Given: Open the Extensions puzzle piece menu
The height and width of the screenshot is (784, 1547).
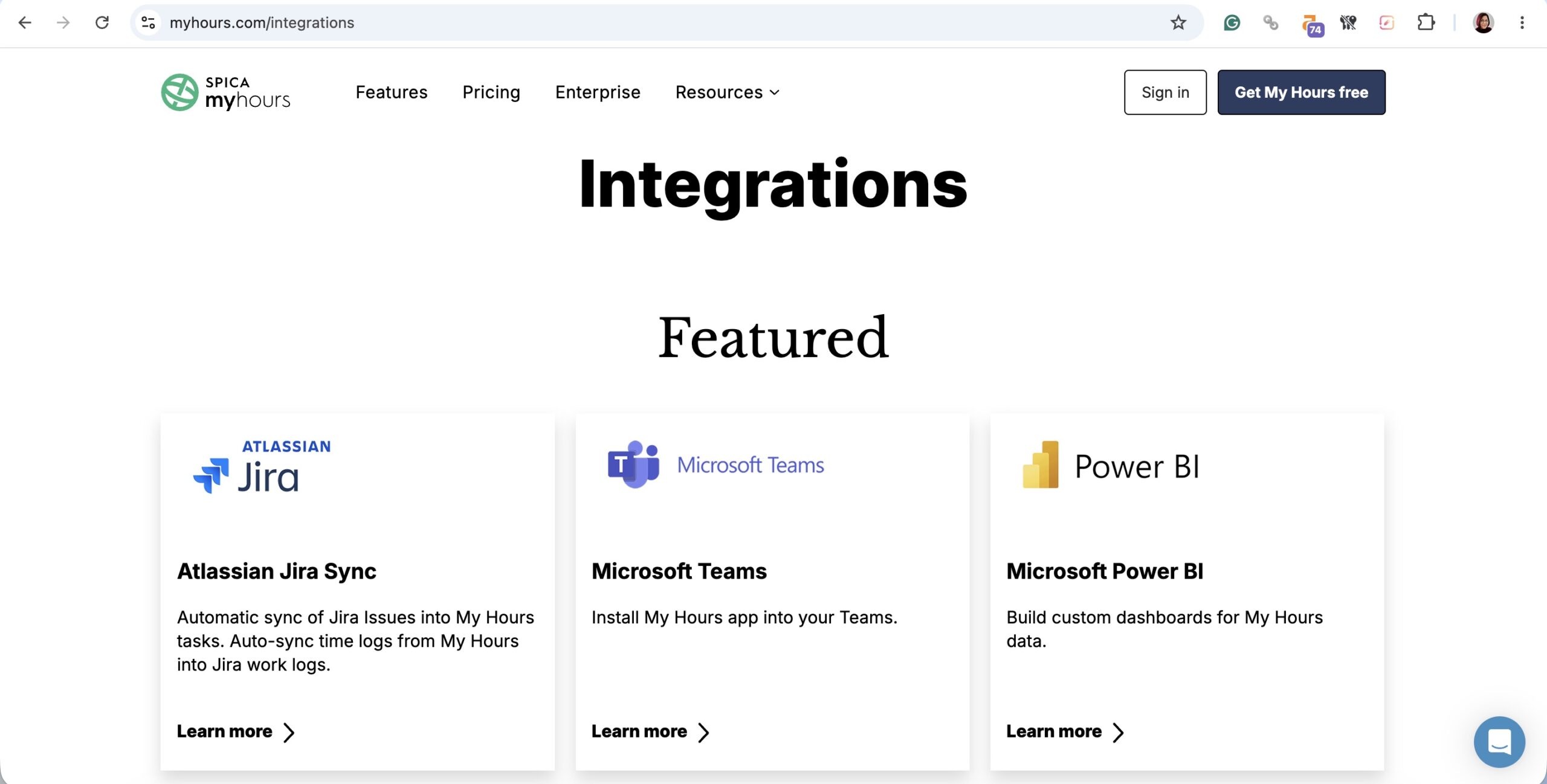Looking at the screenshot, I should 1426,23.
